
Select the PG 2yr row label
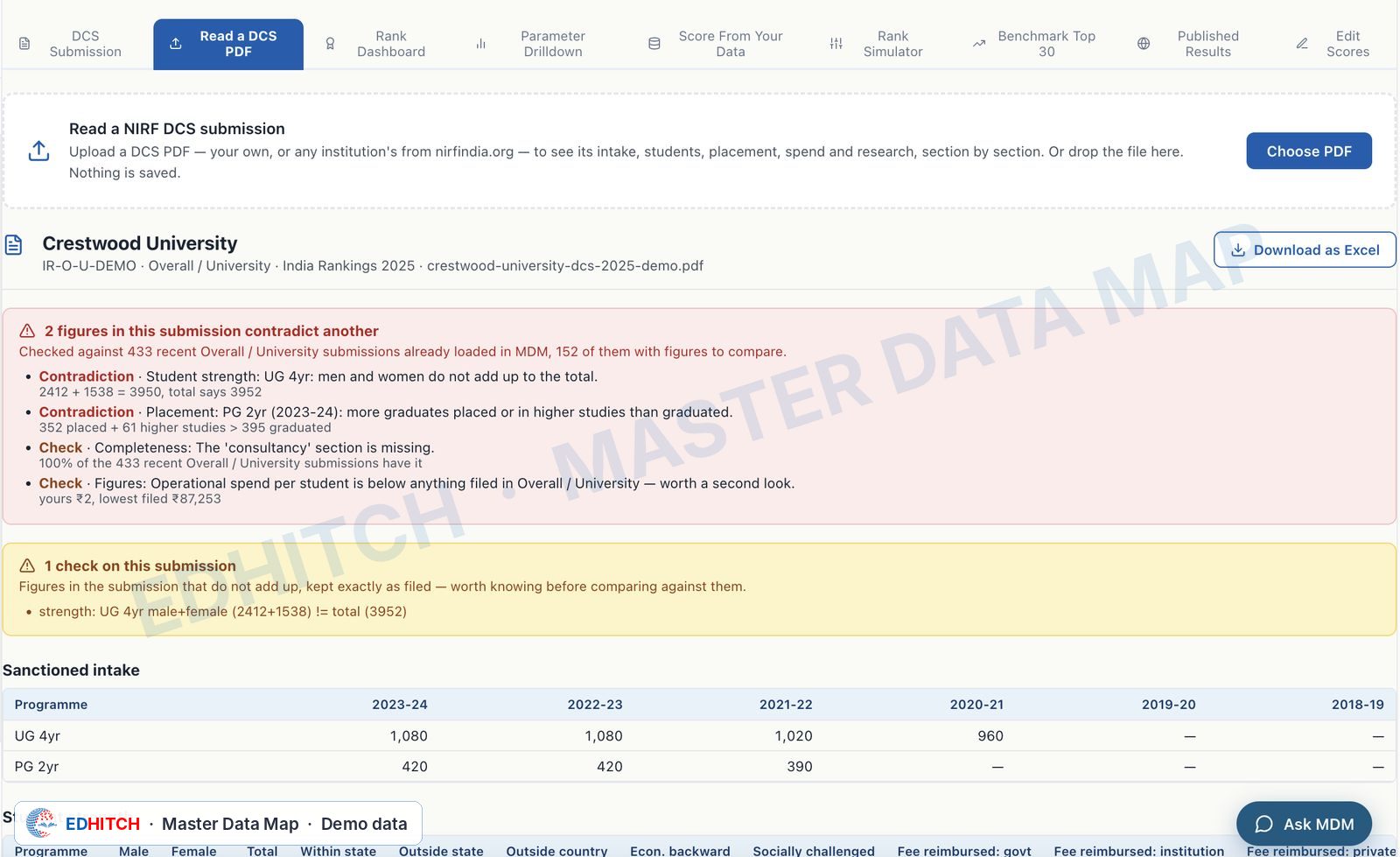point(37,767)
